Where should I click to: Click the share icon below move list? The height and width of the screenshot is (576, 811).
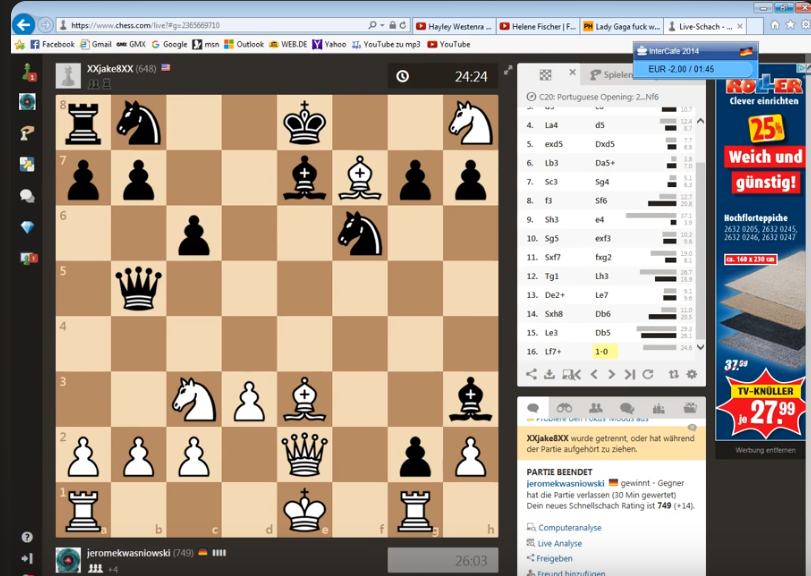(x=531, y=374)
